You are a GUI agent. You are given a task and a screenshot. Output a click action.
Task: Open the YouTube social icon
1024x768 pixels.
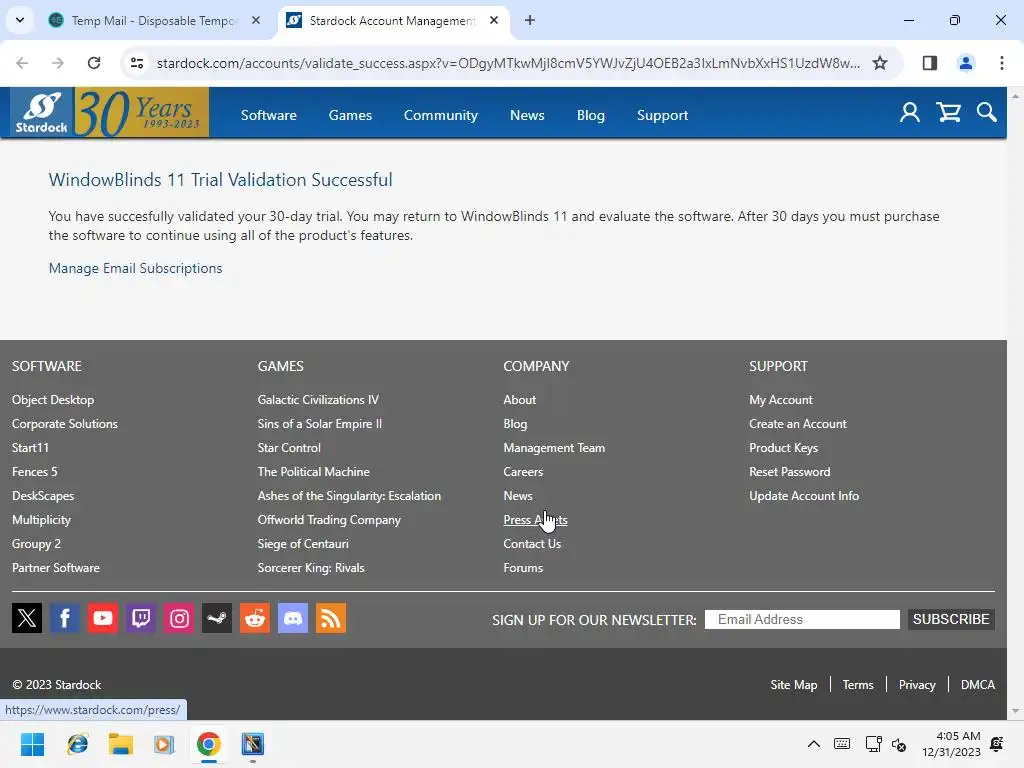[x=103, y=618]
